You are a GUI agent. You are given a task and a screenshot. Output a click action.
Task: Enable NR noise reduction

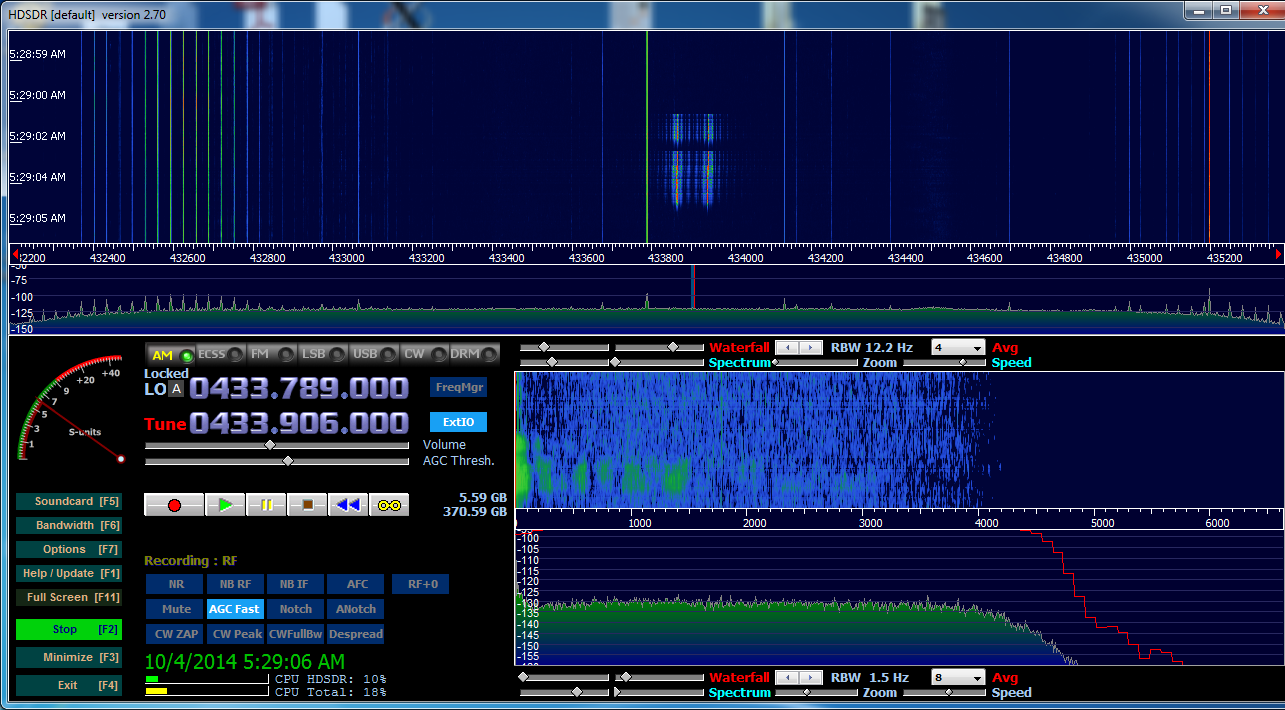[x=175, y=584]
